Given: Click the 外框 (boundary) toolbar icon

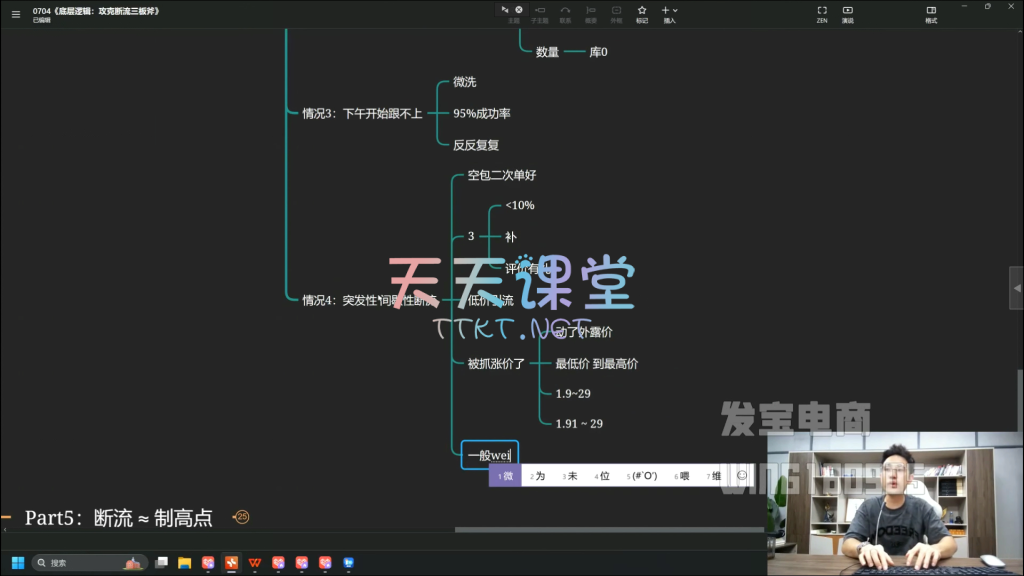Looking at the screenshot, I should click(x=616, y=13).
